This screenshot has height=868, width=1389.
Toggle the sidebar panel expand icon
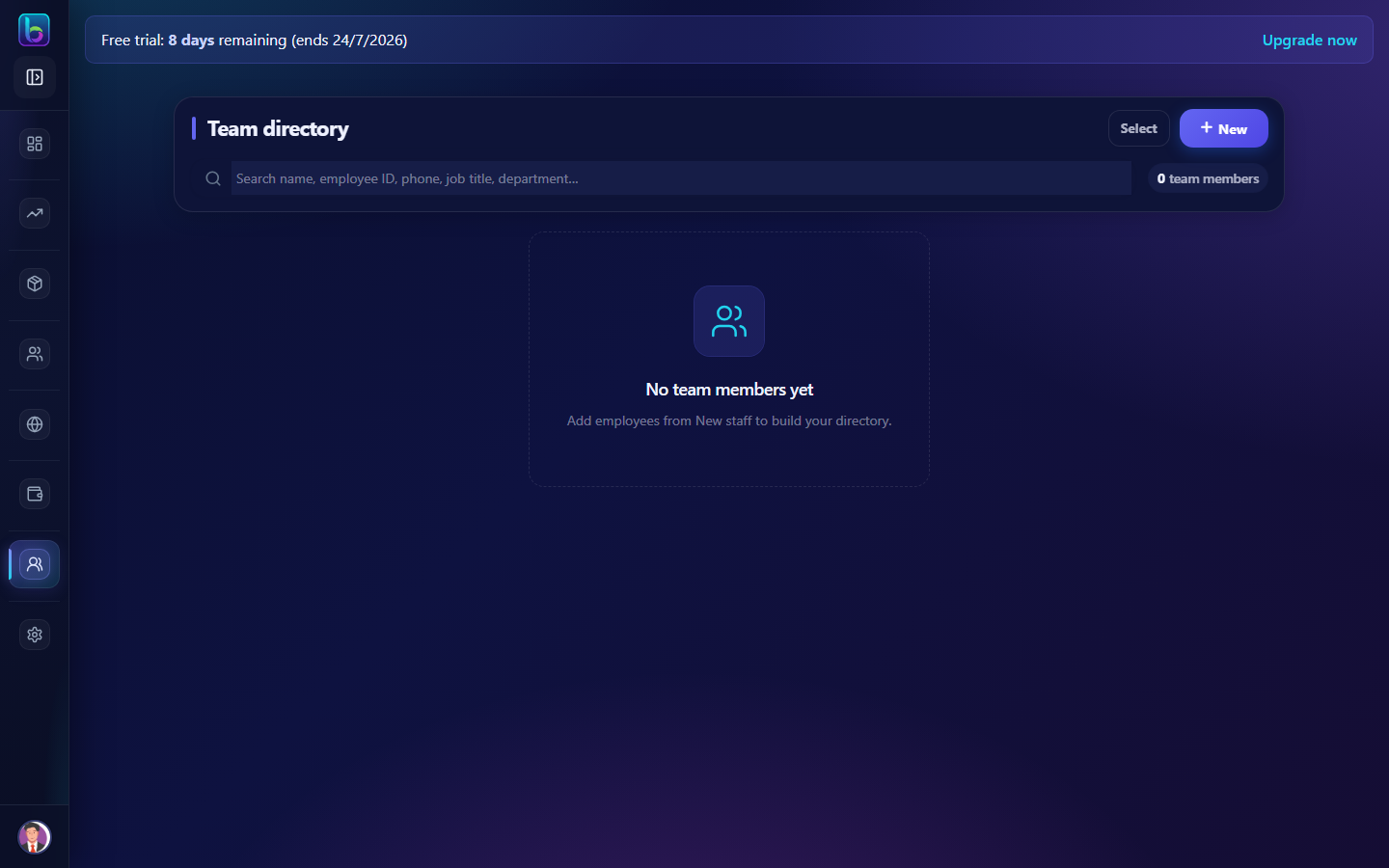(35, 77)
